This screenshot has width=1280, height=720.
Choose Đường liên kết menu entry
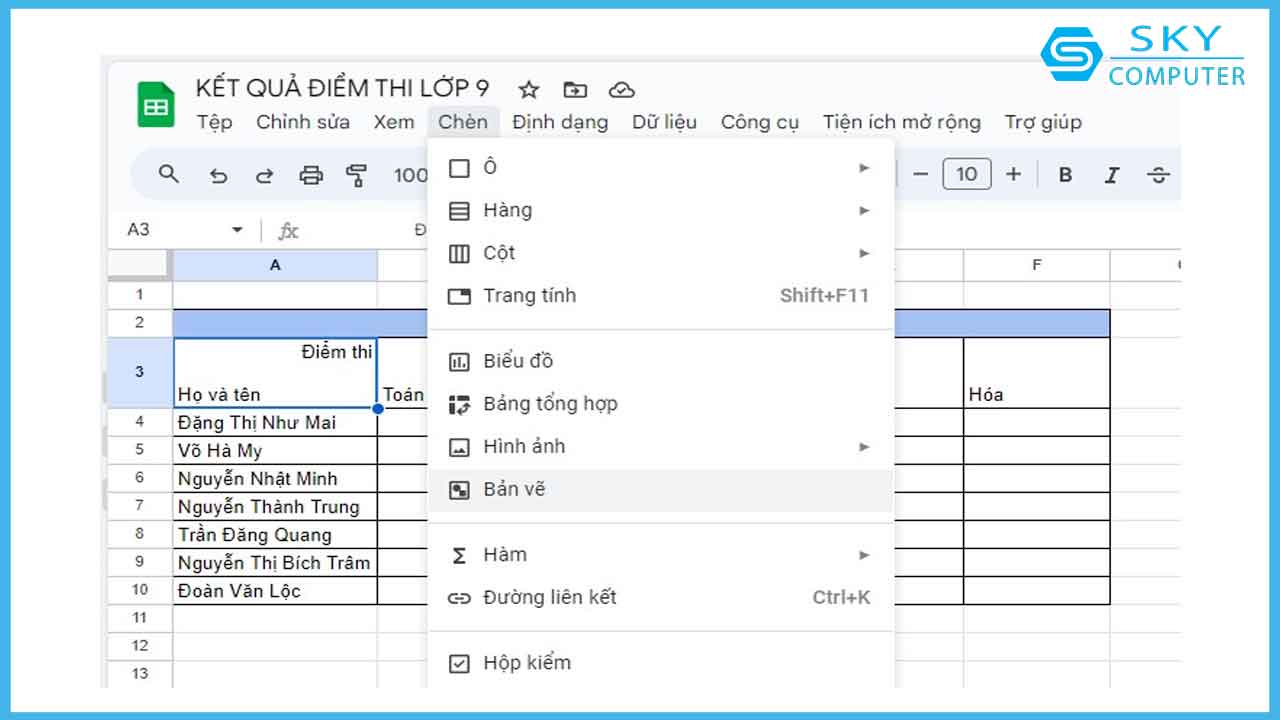click(x=549, y=598)
